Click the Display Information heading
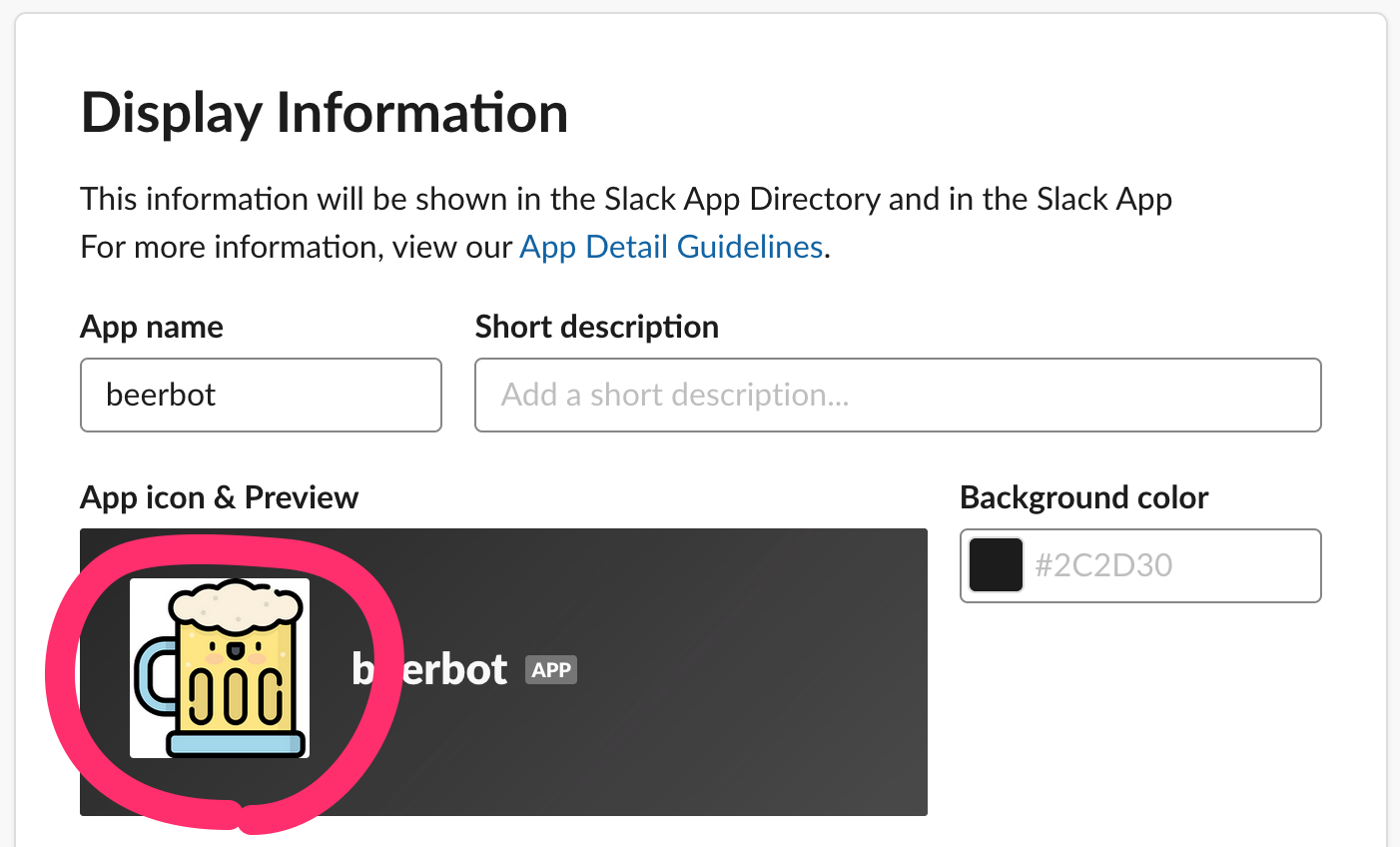The image size is (1400, 847). coord(325,113)
